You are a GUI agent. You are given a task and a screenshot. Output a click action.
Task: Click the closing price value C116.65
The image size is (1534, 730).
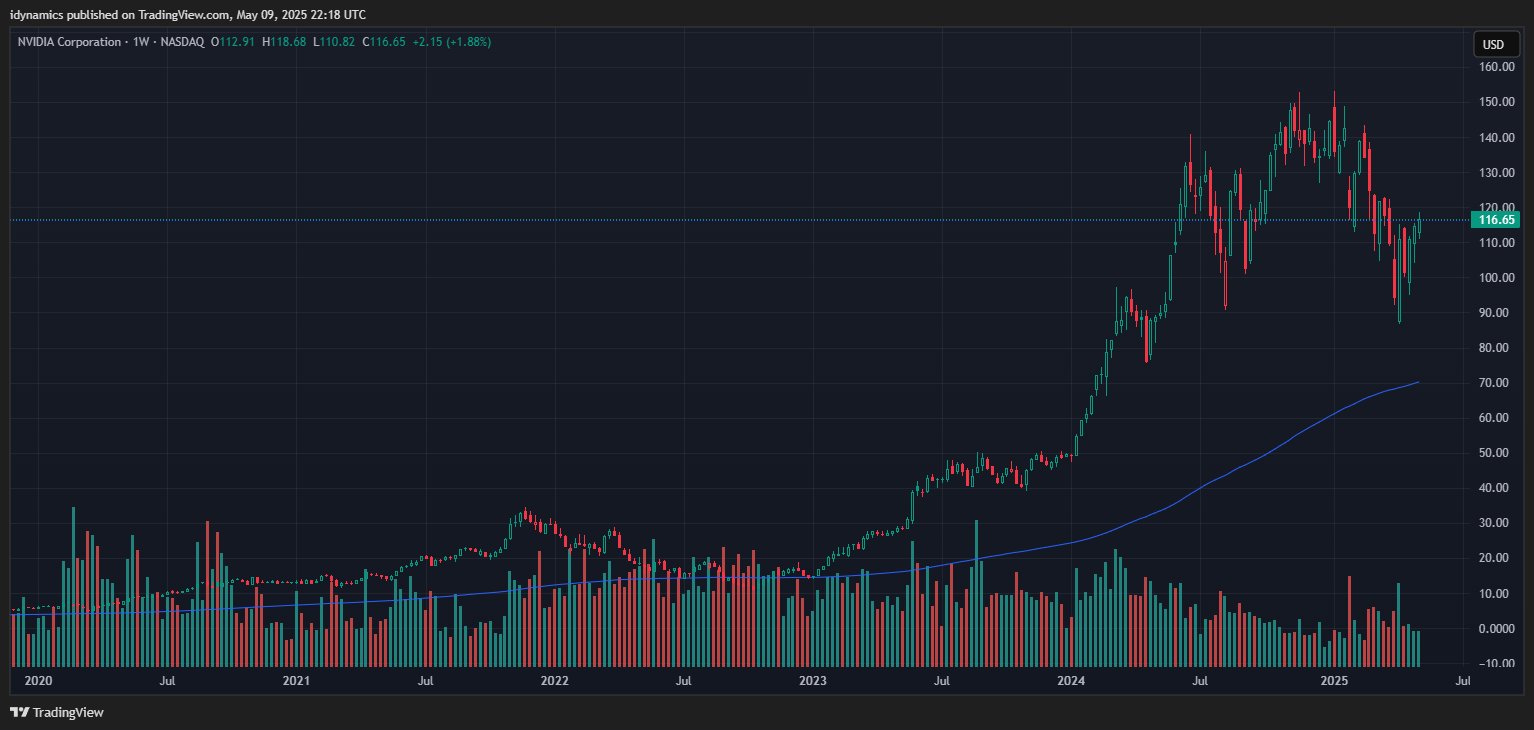coord(384,42)
